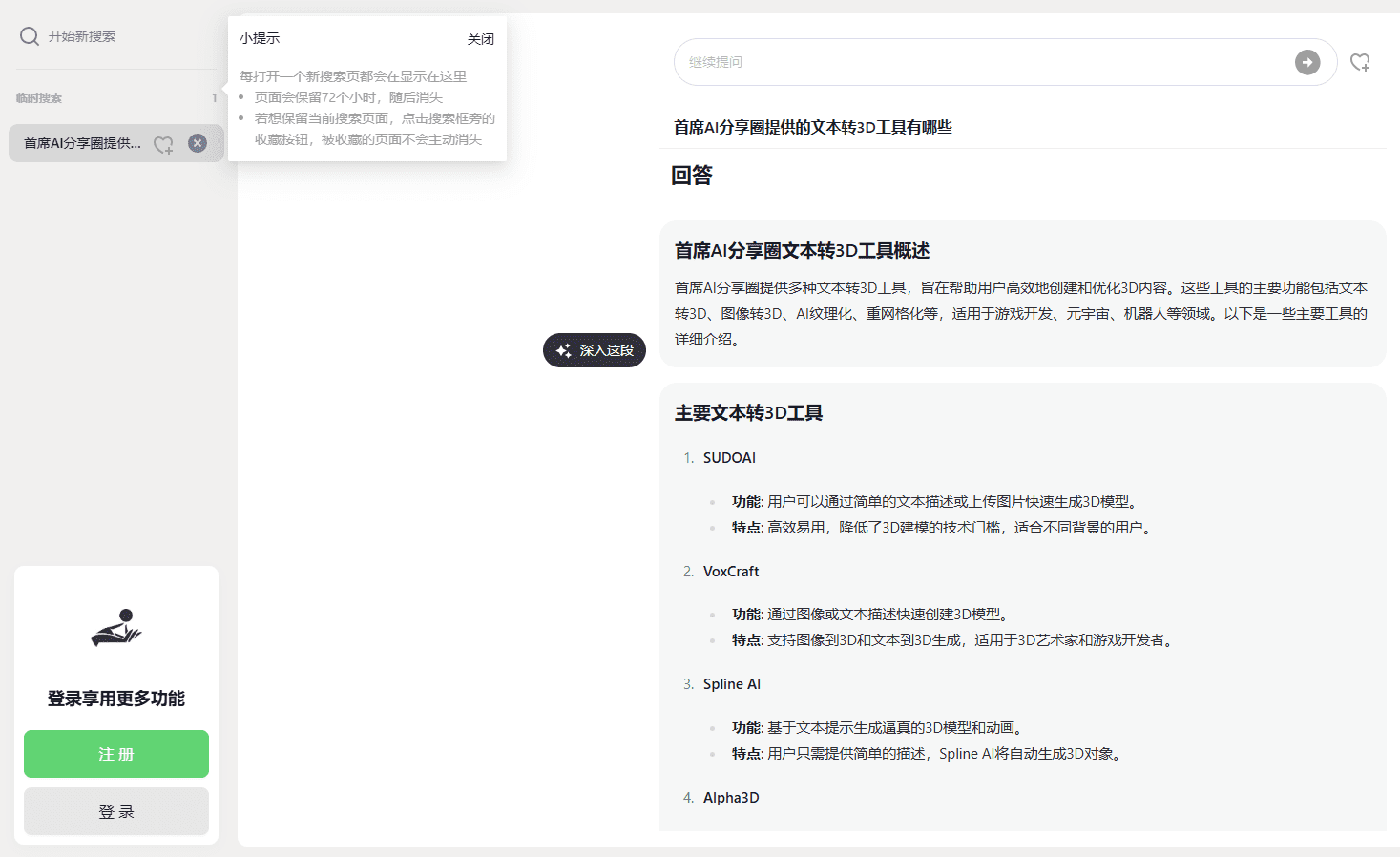Click the heading 首席AI分享圈文本转3D工具概述
This screenshot has height=857, width=1400.
tap(802, 251)
